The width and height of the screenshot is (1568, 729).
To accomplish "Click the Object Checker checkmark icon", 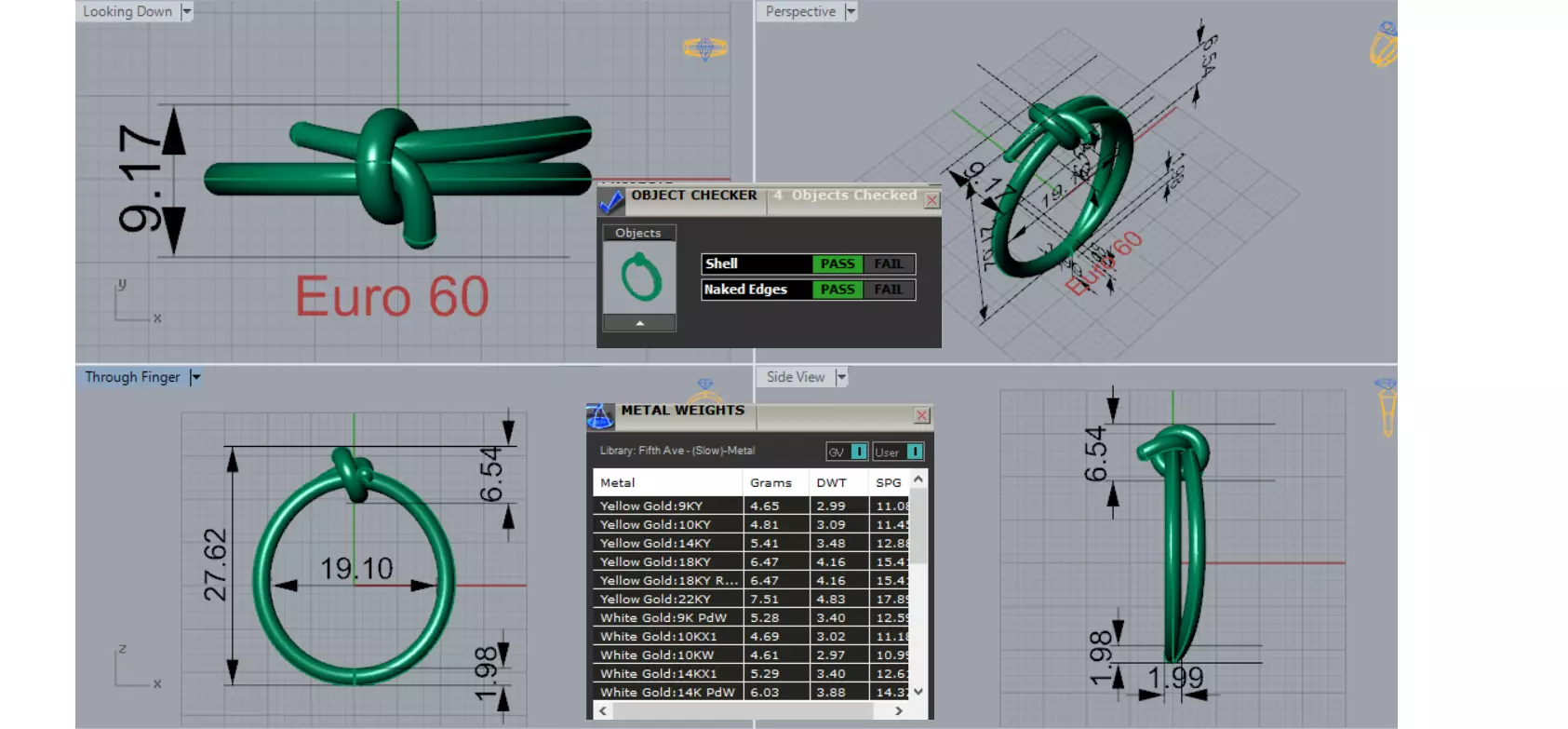I will pyautogui.click(x=611, y=200).
